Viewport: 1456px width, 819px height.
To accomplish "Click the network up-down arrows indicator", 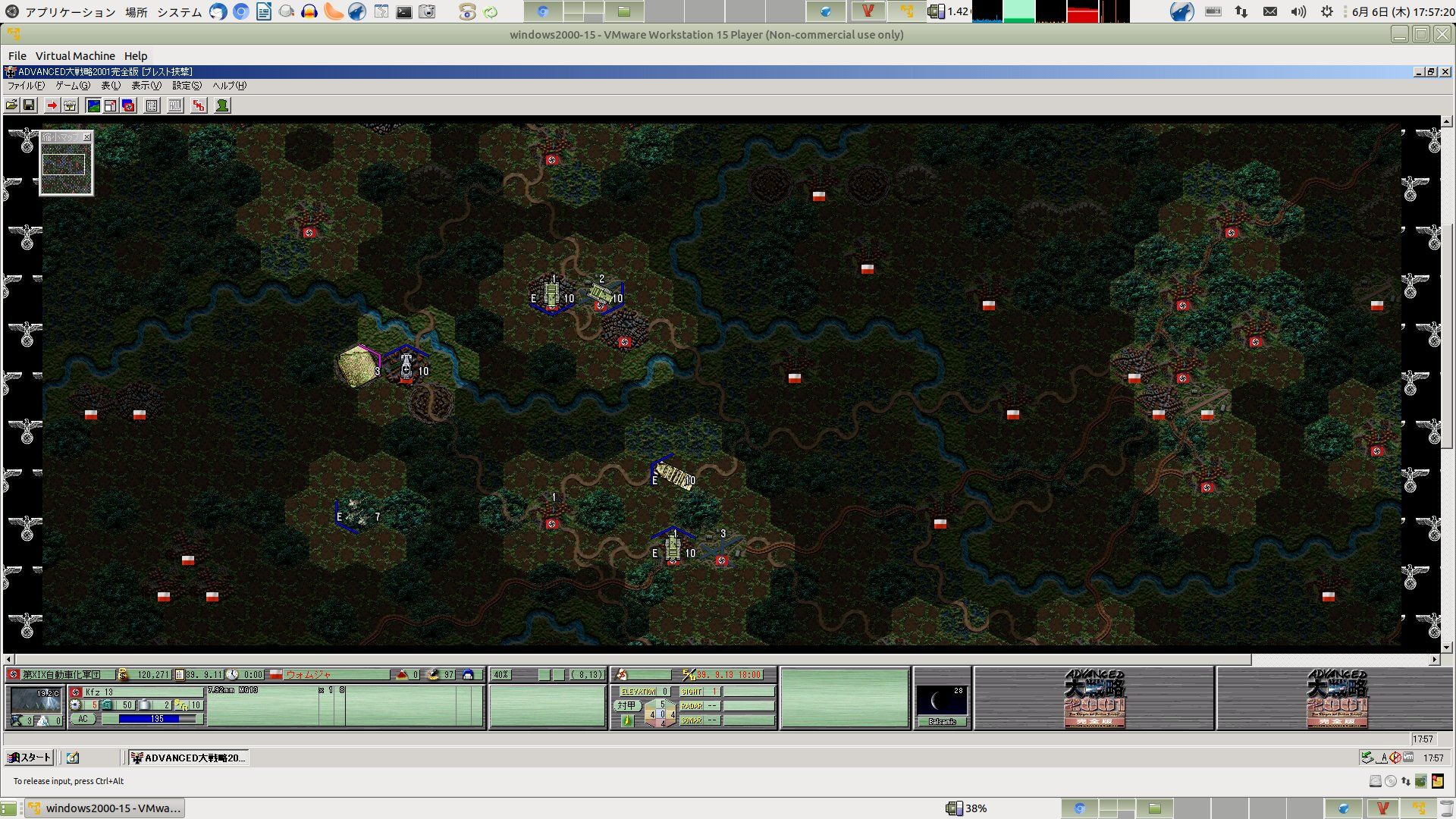I will (1241, 11).
